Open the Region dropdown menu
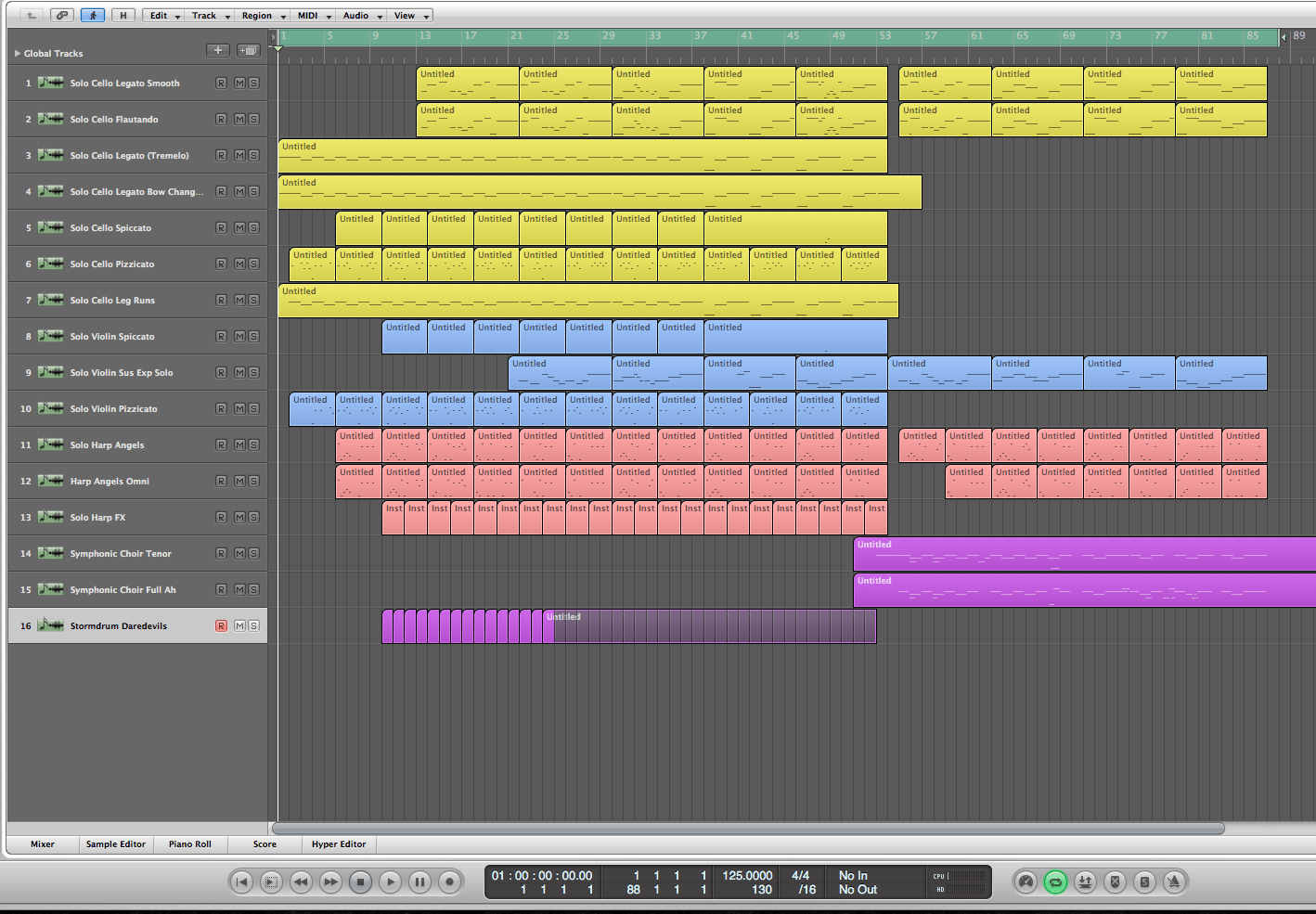 263,15
